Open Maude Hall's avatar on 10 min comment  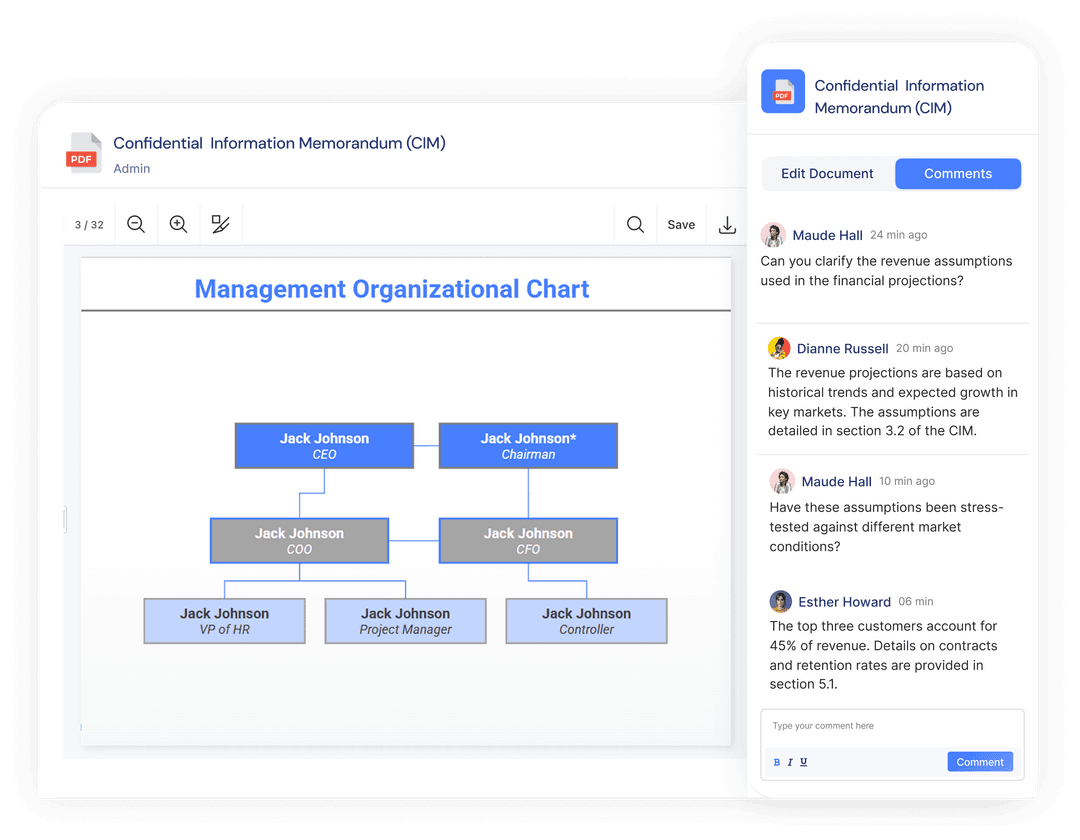(x=782, y=481)
